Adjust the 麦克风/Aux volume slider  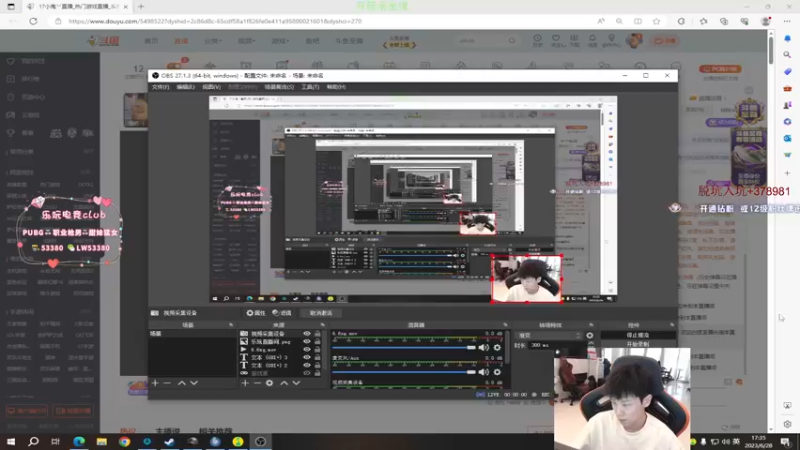(x=404, y=372)
